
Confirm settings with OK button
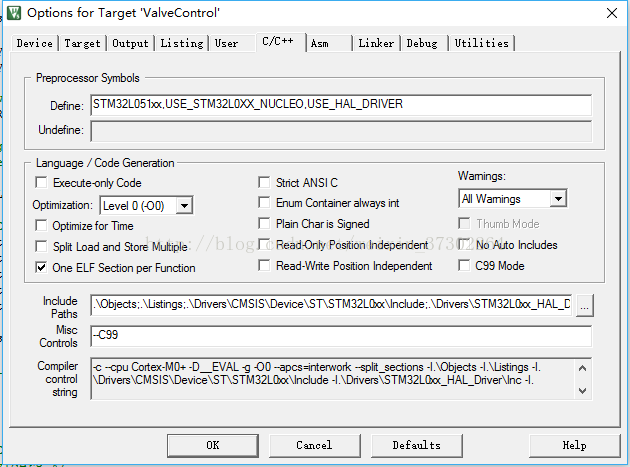[x=213, y=445]
